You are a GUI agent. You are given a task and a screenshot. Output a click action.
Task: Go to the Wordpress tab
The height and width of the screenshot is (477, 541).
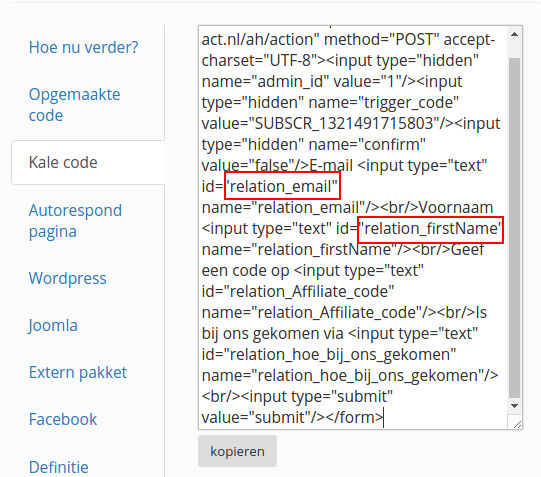68,278
